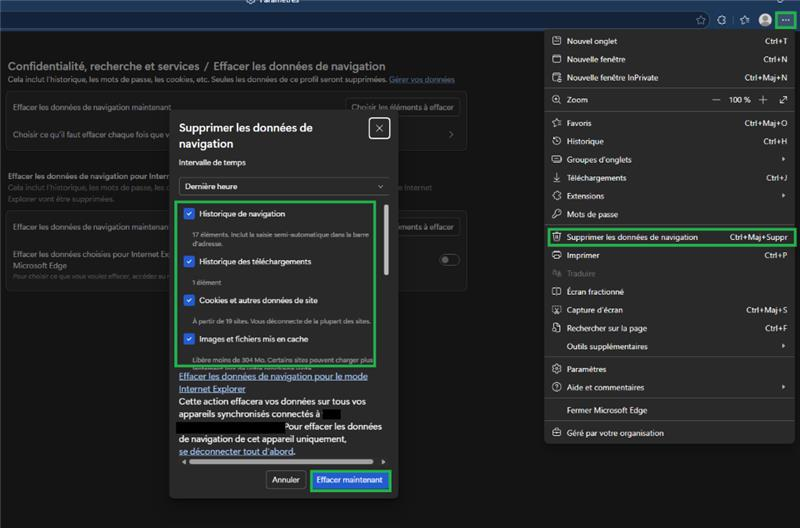800x528 pixels.
Task: Decrease zoom with the minus button
Action: [716, 100]
